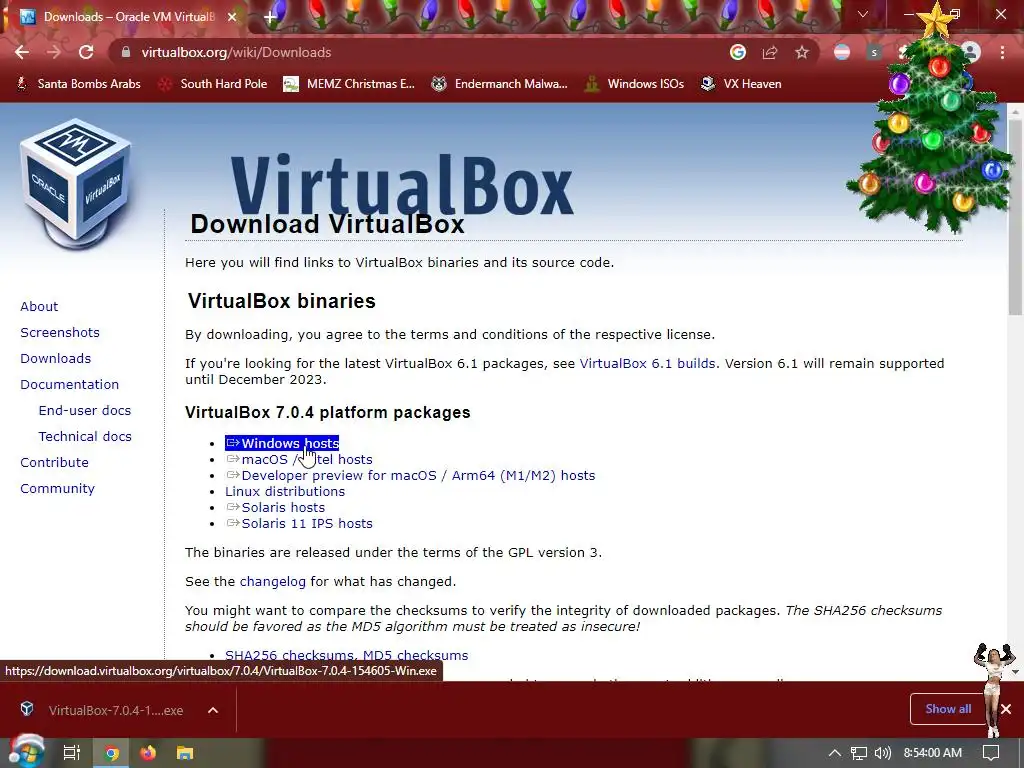This screenshot has height=768, width=1024.
Task: Open the About sidebar link
Action: click(39, 306)
